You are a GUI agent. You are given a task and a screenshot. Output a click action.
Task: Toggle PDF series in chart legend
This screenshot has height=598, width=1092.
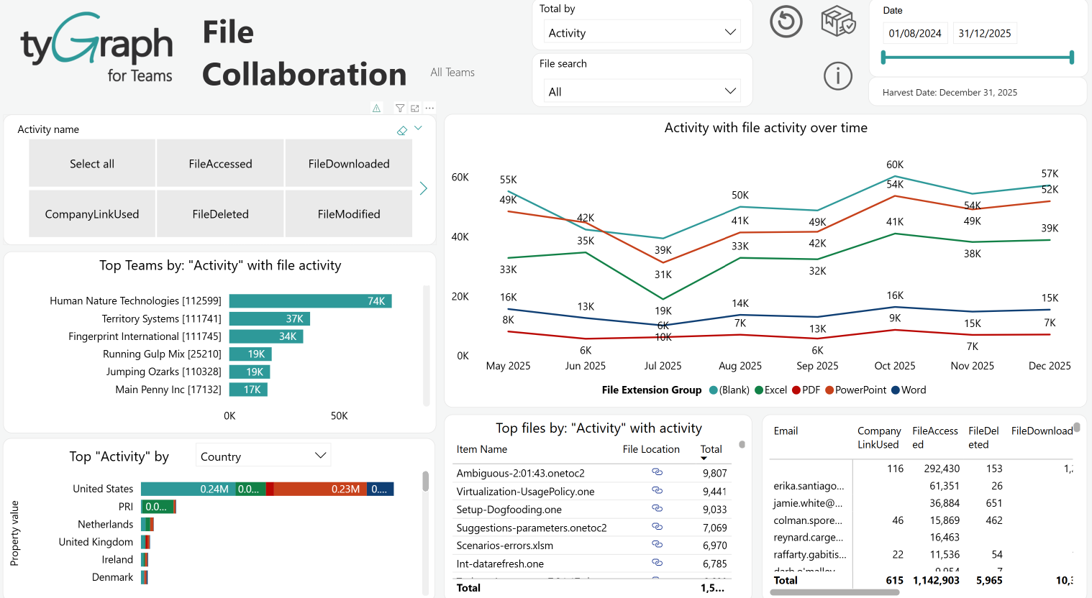tap(806, 390)
